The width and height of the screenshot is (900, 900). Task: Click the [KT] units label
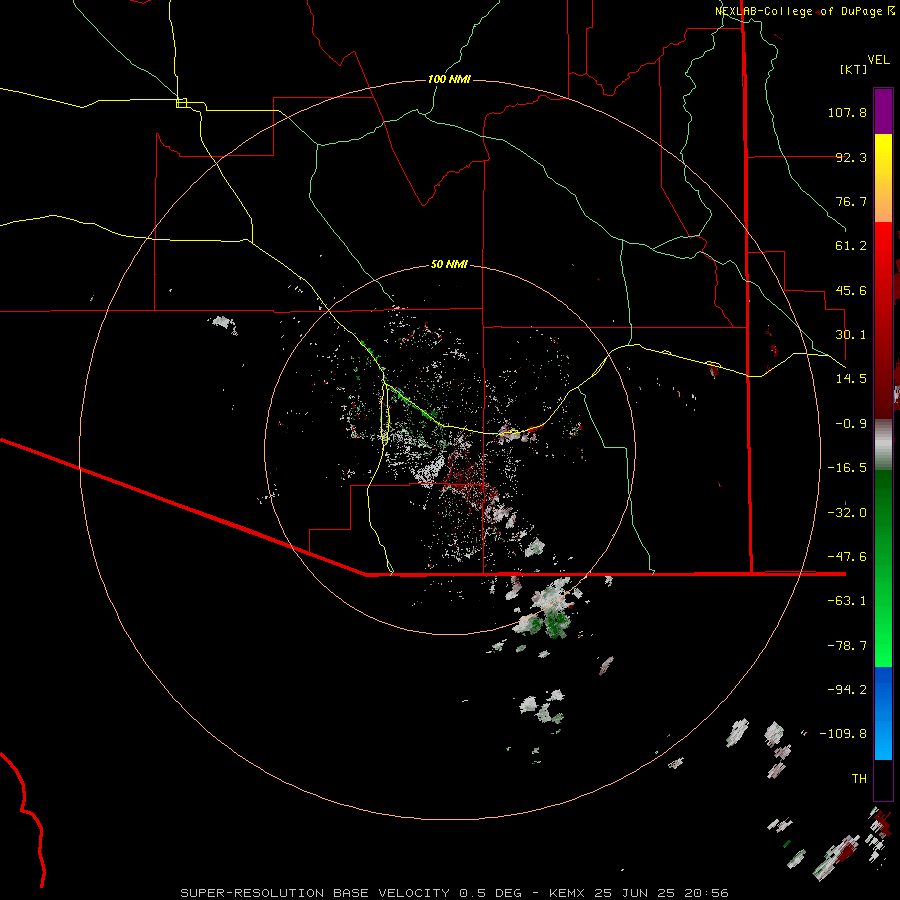(x=854, y=69)
